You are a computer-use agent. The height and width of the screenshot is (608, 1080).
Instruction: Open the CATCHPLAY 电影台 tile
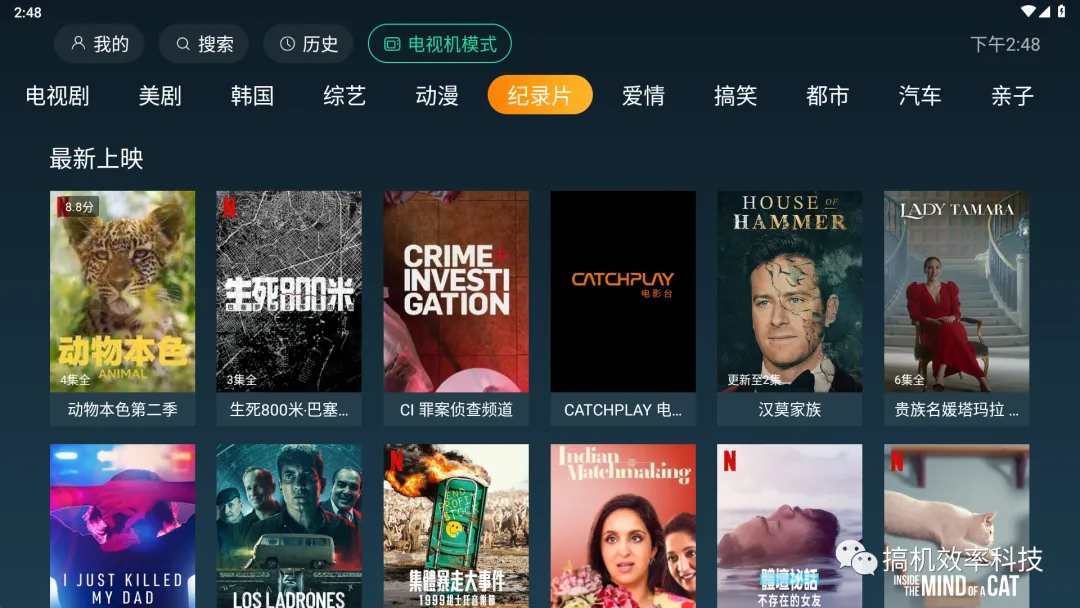pyautogui.click(x=623, y=308)
